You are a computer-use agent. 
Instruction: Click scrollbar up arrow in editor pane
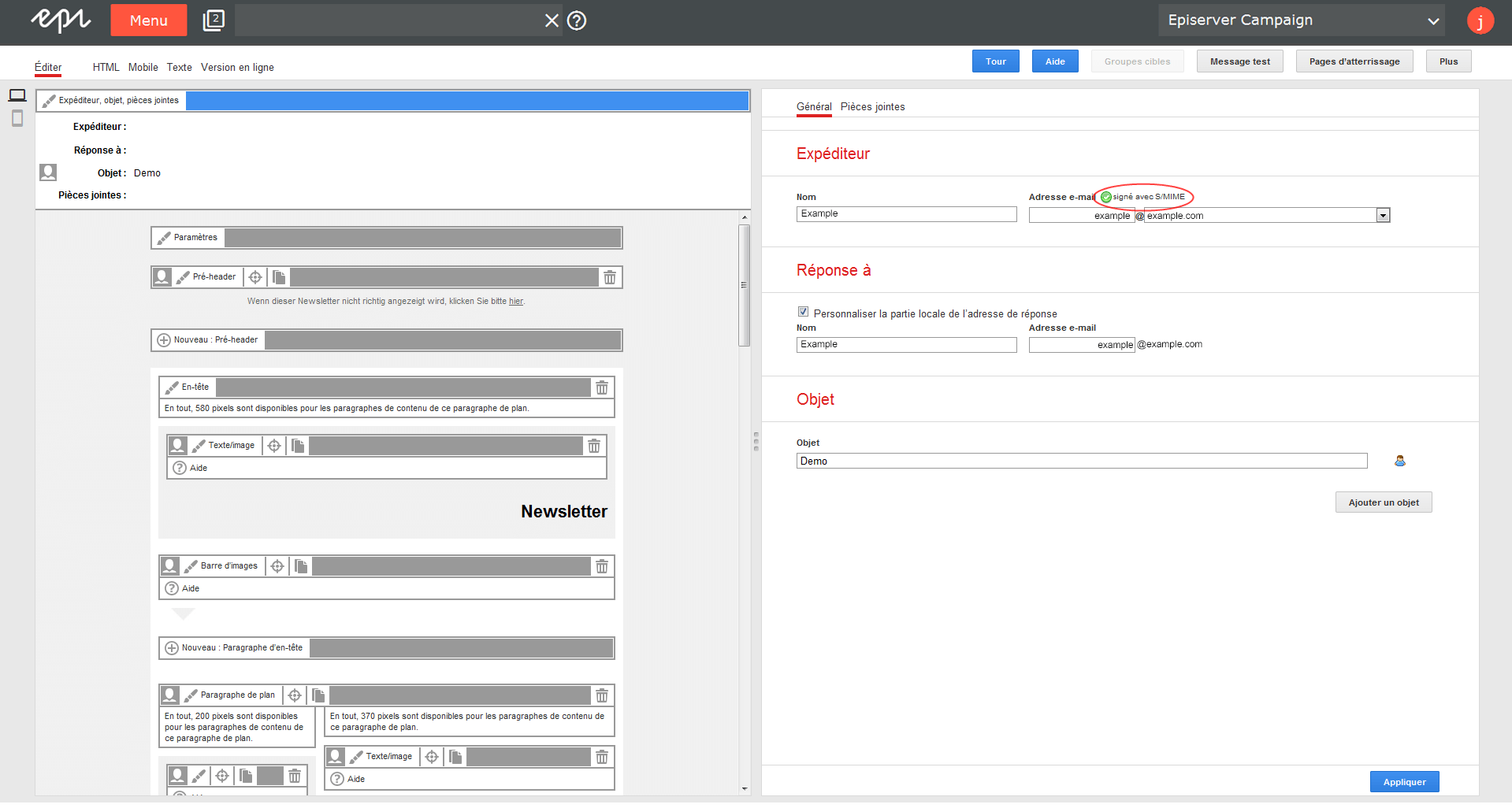(x=745, y=217)
